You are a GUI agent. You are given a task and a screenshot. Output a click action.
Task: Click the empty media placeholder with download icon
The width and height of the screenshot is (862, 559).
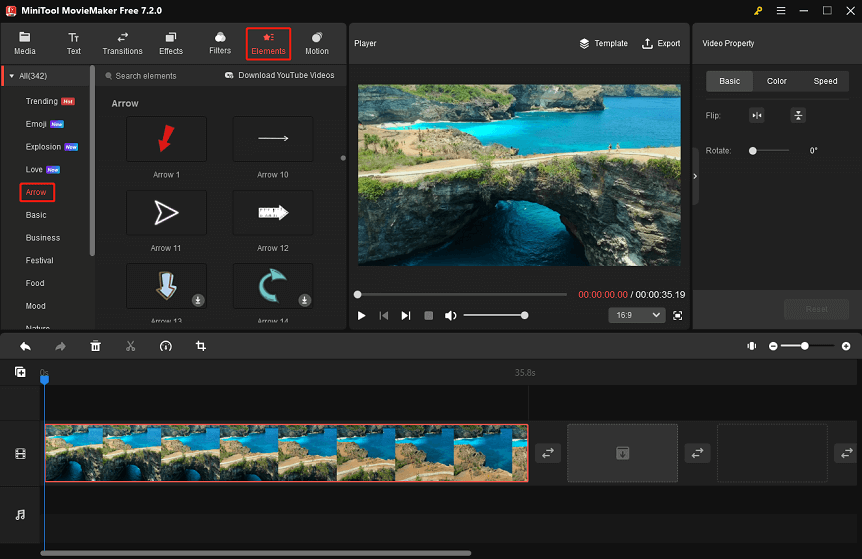pyautogui.click(x=622, y=453)
